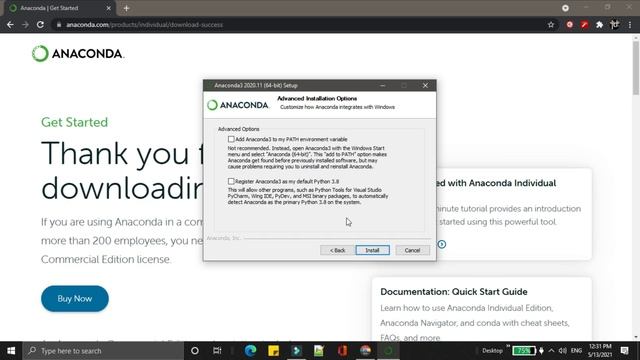Go forward in the browser
Screen dimensions: 640x360
(x=25, y=25)
